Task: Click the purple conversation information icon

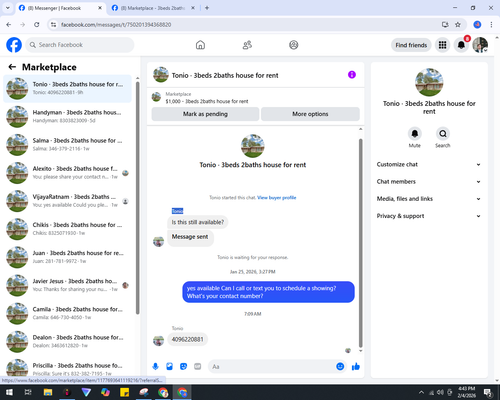Action: click(x=352, y=75)
